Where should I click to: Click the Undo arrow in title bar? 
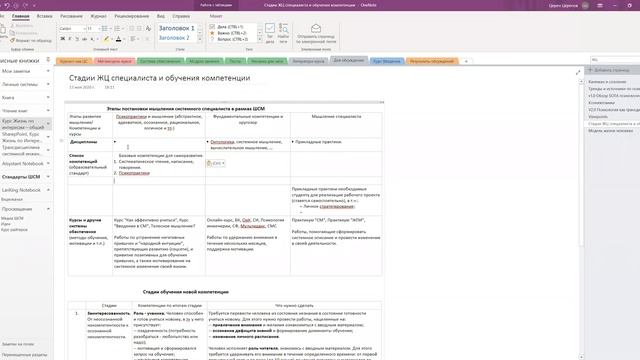[x=7, y=5]
